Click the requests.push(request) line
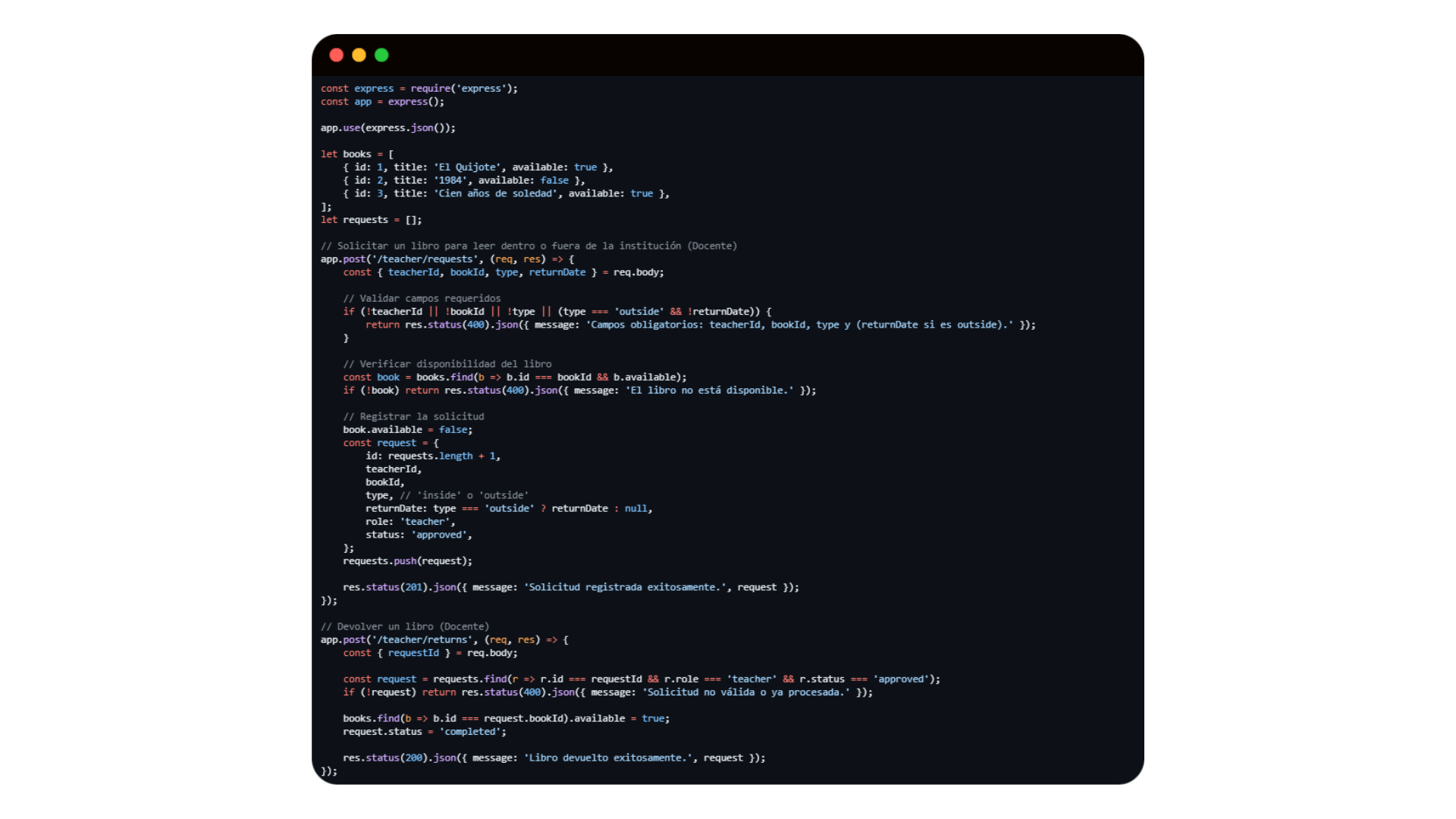1456x819 pixels. pos(407,561)
